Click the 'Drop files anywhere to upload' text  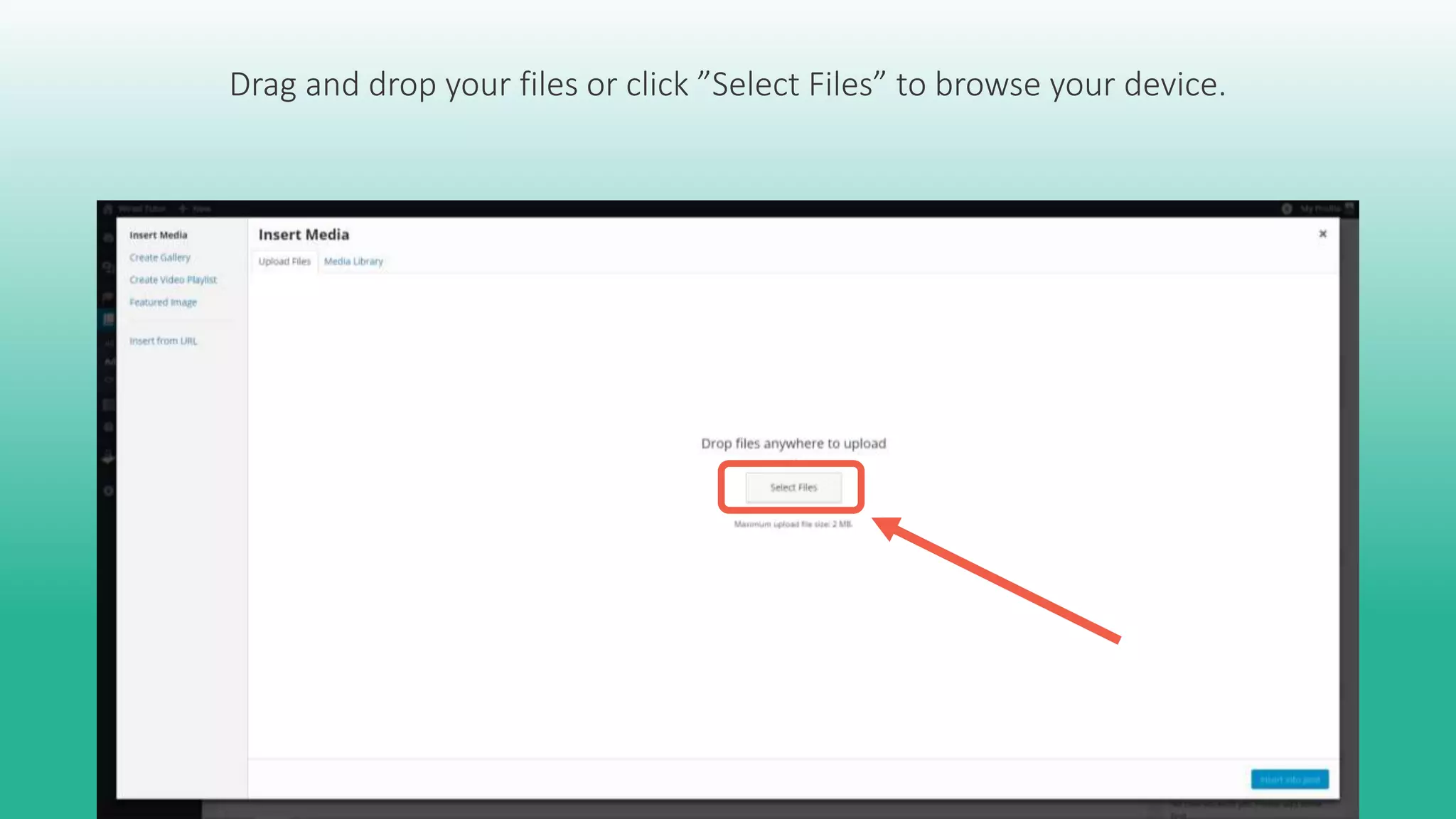tap(793, 444)
